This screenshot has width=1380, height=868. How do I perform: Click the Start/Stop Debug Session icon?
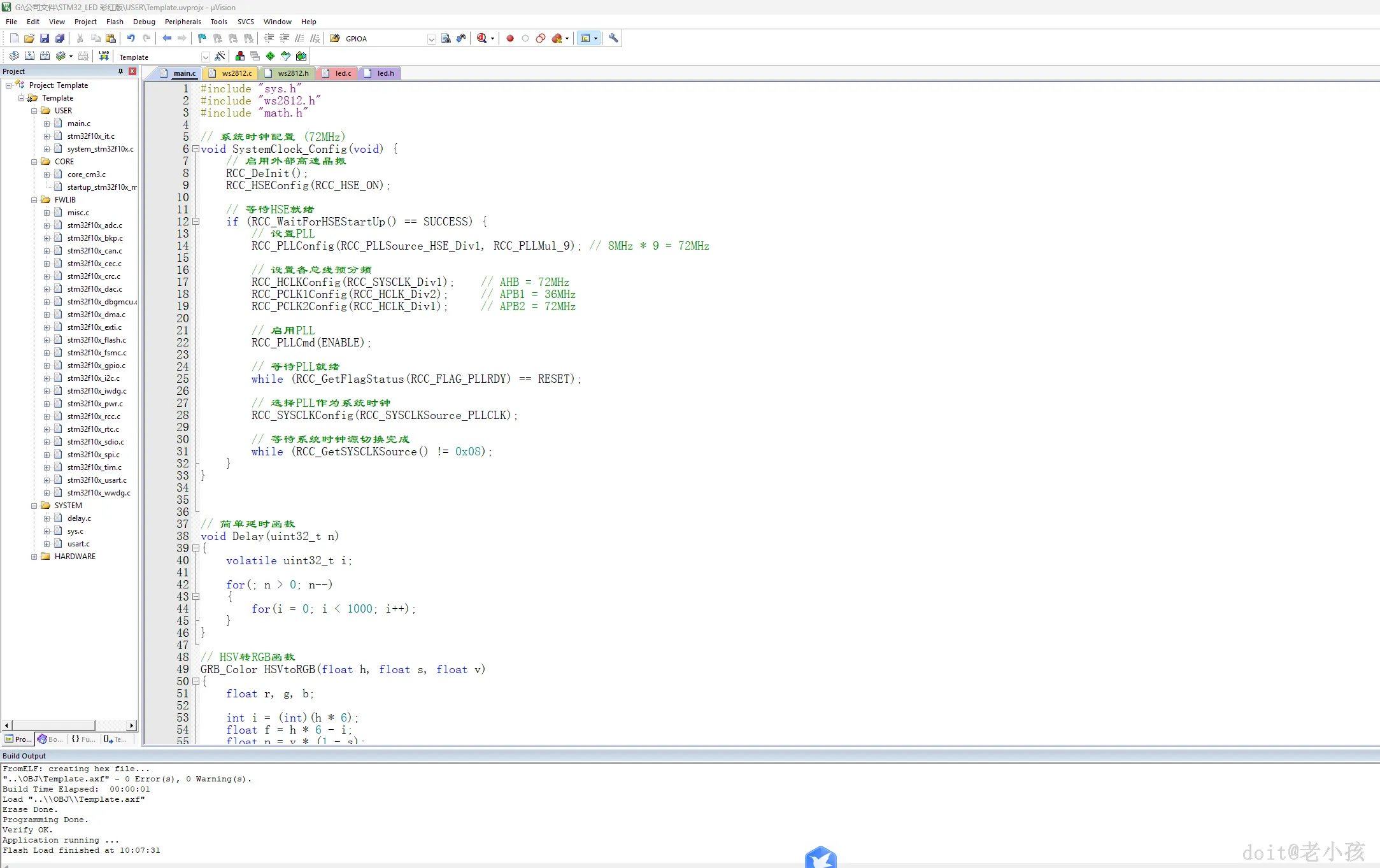point(482,38)
